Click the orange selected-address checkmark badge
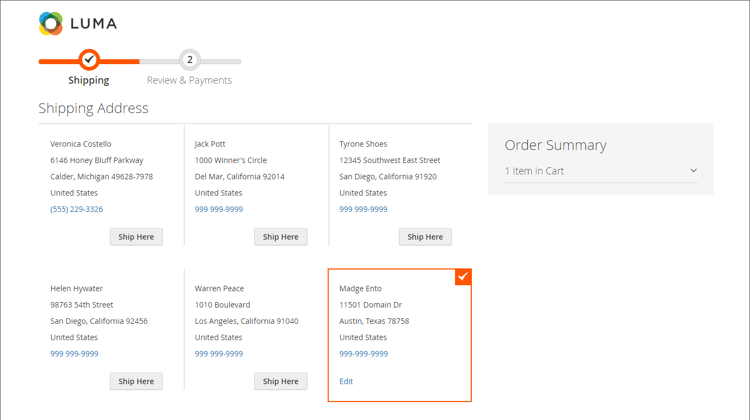The image size is (750, 420). (463, 277)
